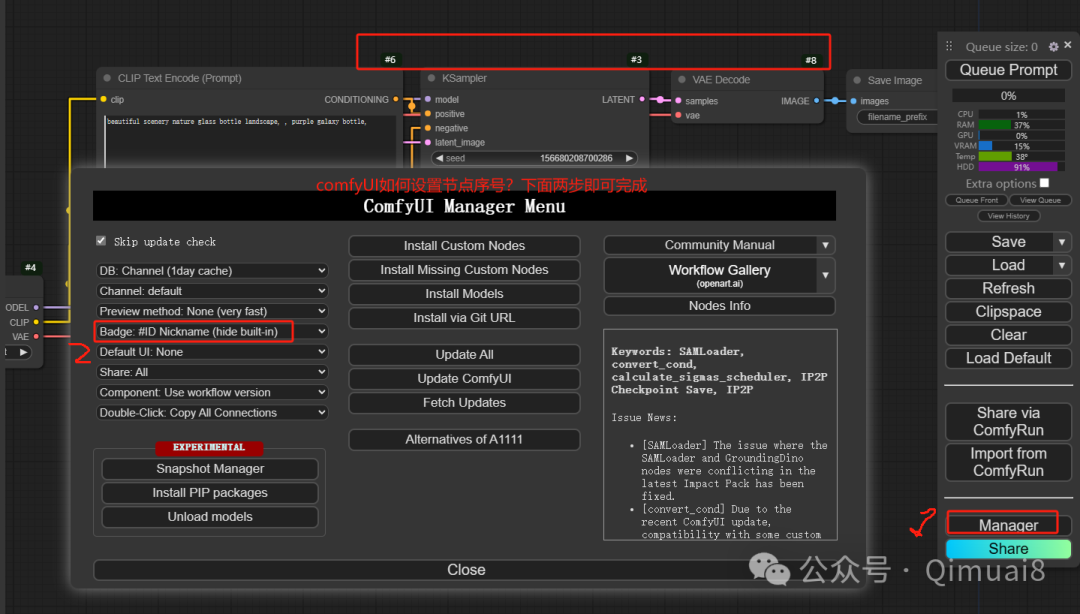
Task: Open the Share All dropdown
Action: coord(212,372)
